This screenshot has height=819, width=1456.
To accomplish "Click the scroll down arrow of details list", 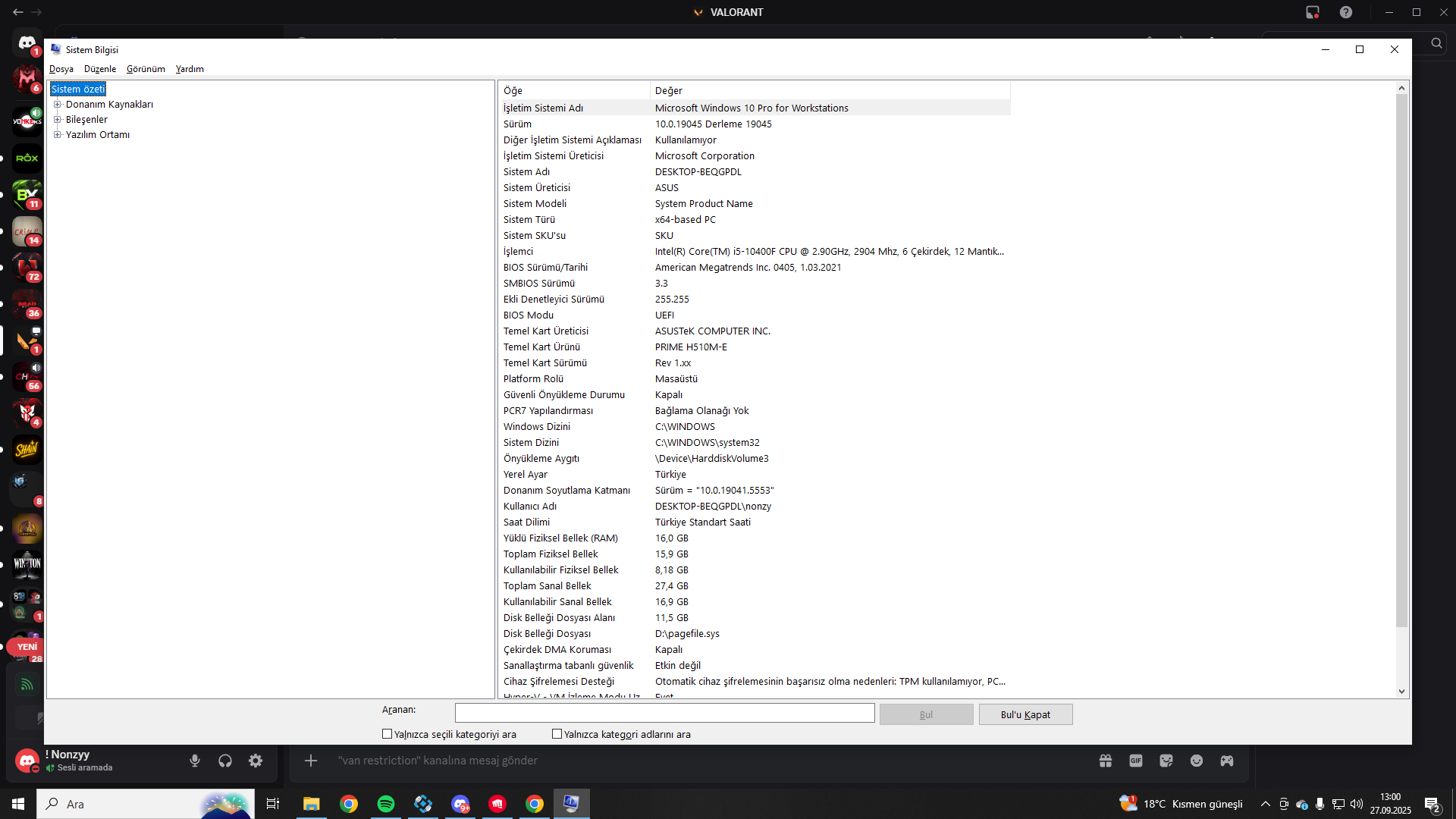I will pos(1401,692).
